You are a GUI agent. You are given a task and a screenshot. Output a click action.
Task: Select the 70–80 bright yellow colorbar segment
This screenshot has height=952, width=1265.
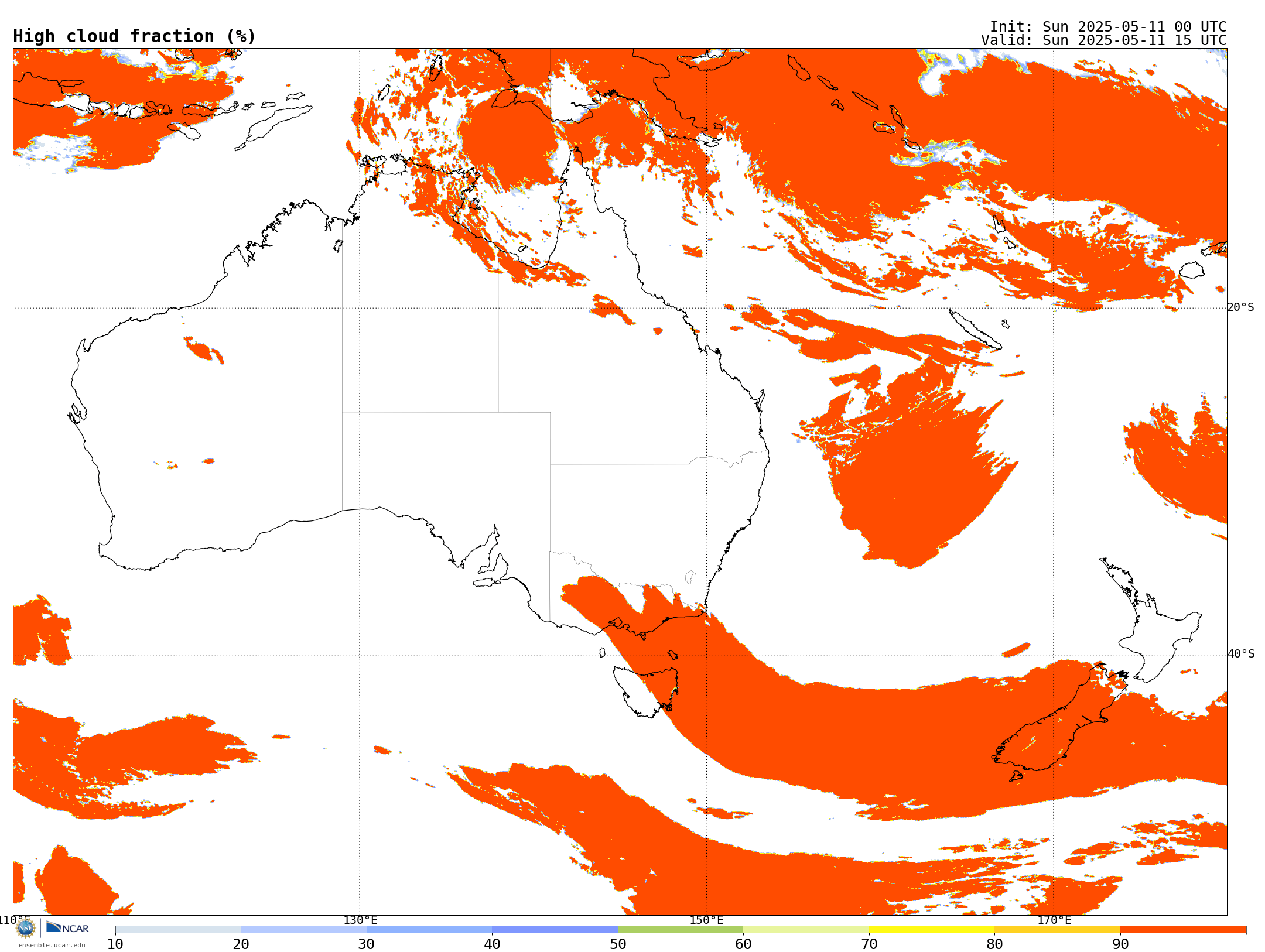point(932,930)
